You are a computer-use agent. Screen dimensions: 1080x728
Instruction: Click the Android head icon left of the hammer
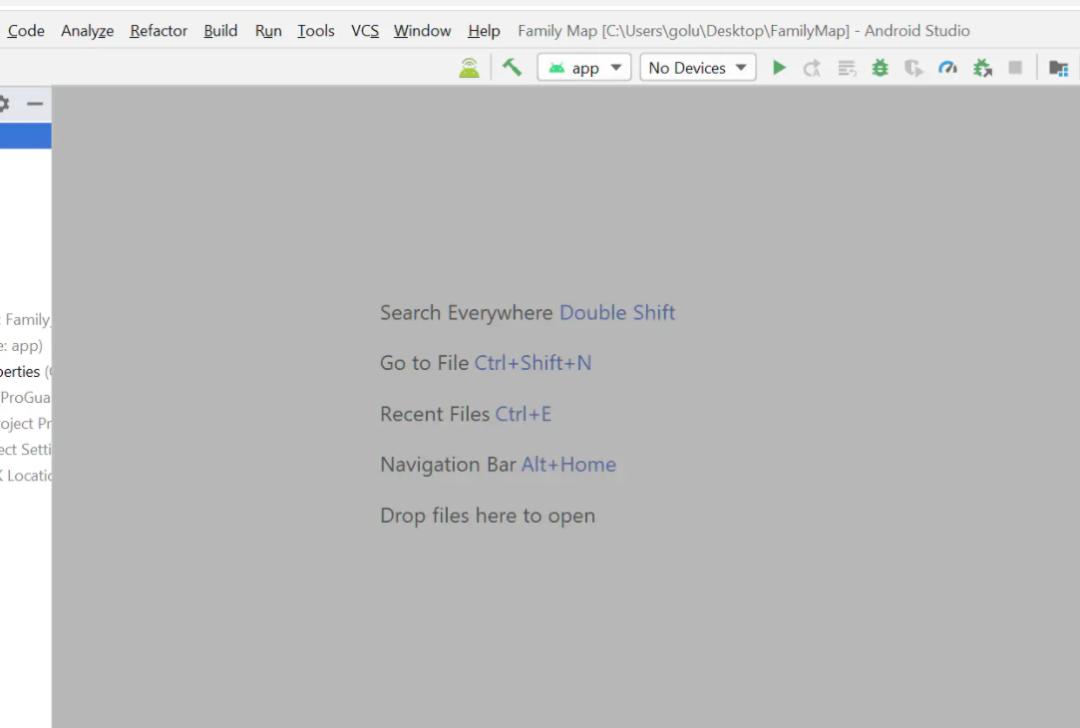[469, 68]
